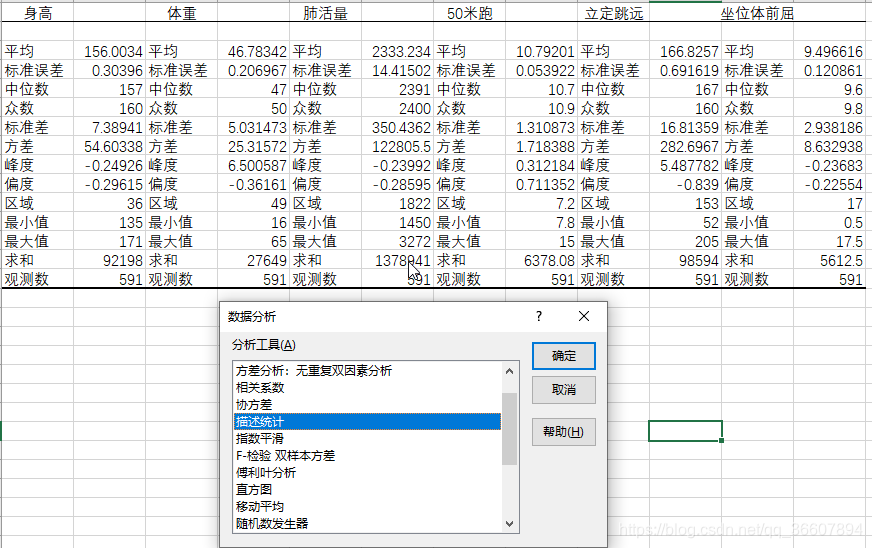Close the 数据分析 dialog
Screen dimensions: 872x548
point(583,316)
